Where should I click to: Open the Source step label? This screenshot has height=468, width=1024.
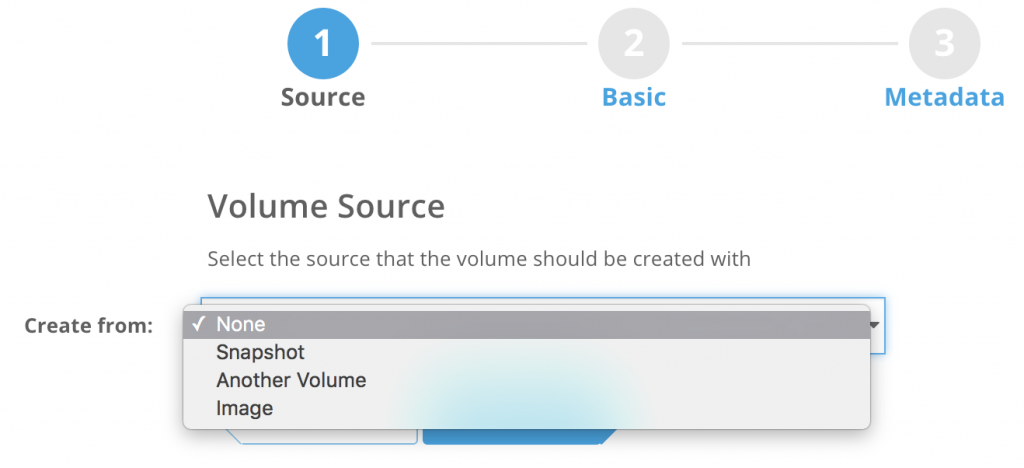[323, 98]
